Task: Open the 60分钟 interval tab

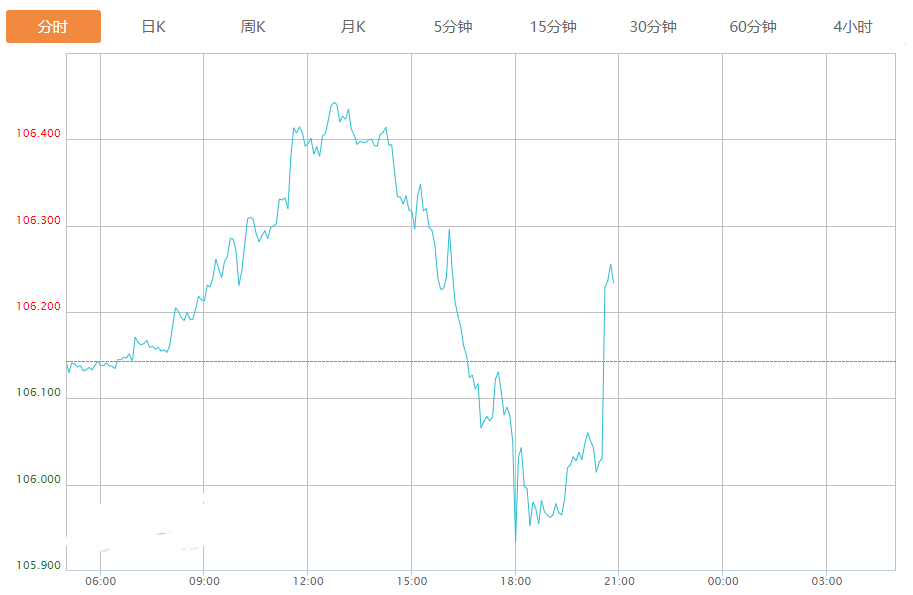Action: point(753,27)
